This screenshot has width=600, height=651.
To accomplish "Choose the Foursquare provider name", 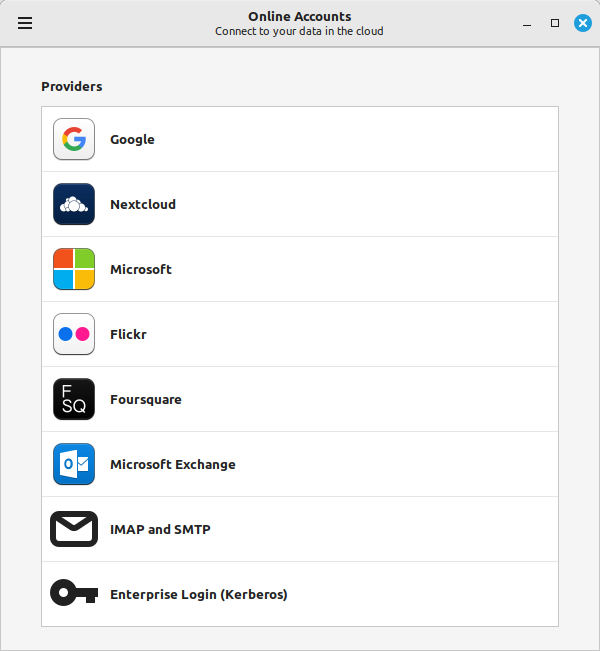I will pyautogui.click(x=146, y=400).
